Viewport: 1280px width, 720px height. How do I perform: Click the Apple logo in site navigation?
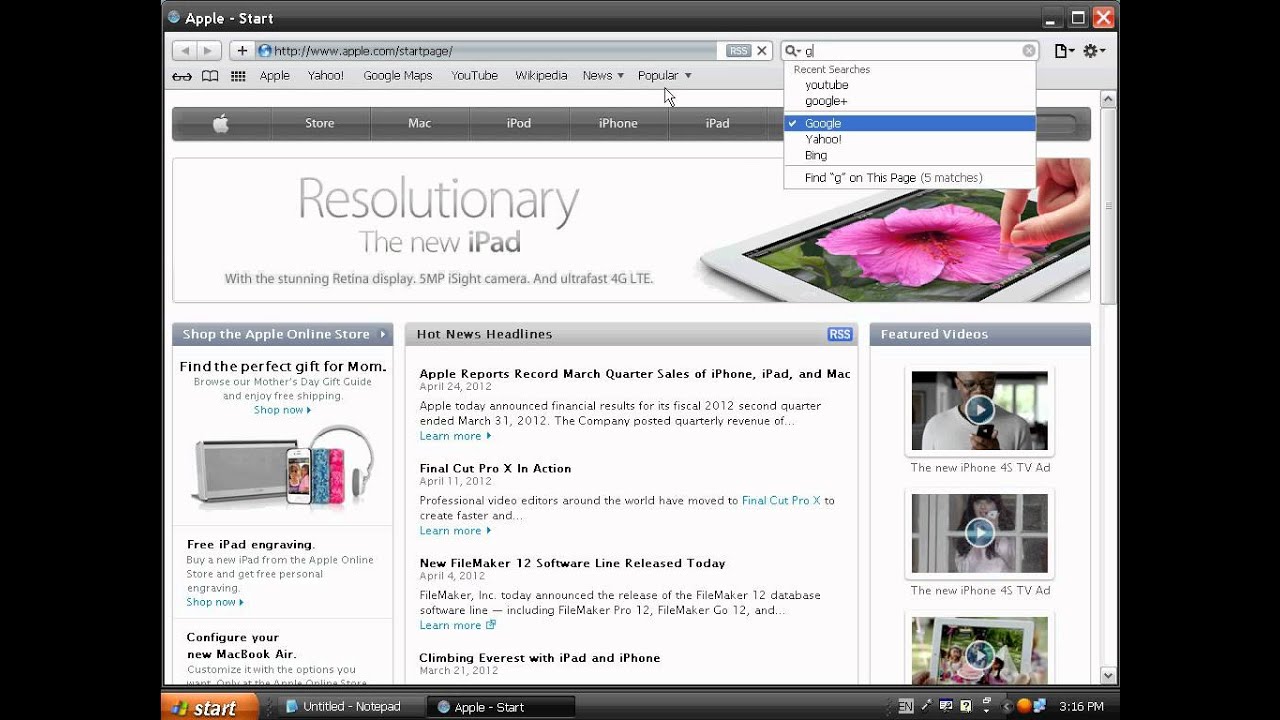click(x=221, y=123)
